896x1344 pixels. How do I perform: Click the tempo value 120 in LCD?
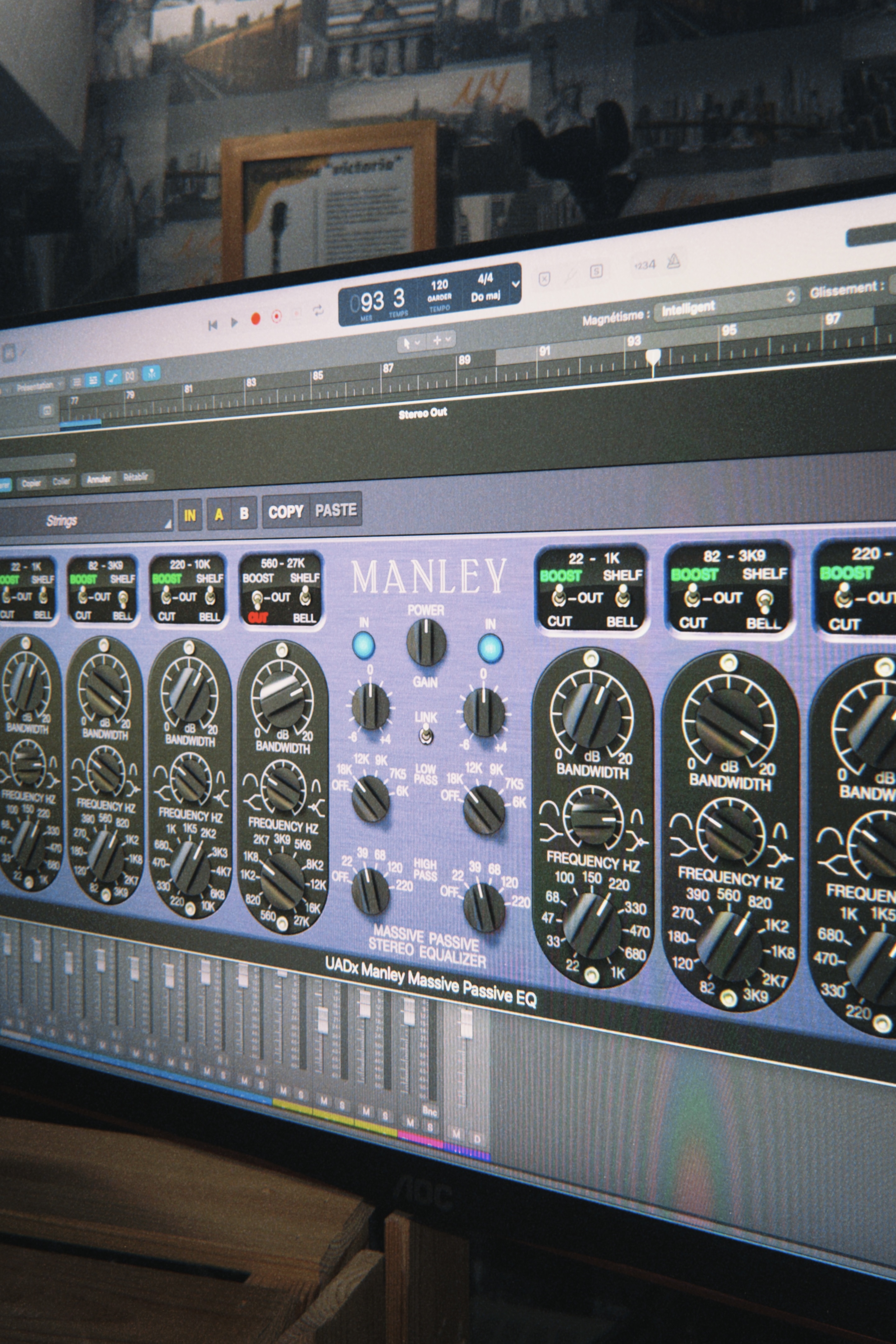[439, 285]
